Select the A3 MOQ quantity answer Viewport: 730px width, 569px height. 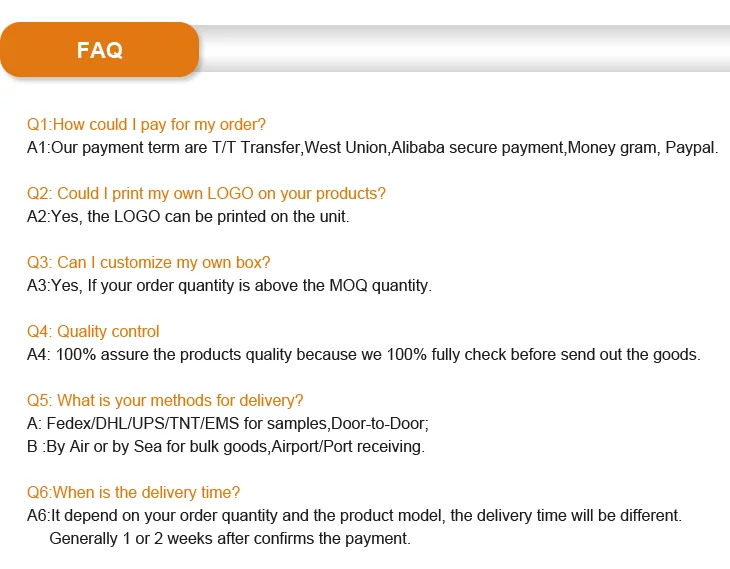pos(229,285)
